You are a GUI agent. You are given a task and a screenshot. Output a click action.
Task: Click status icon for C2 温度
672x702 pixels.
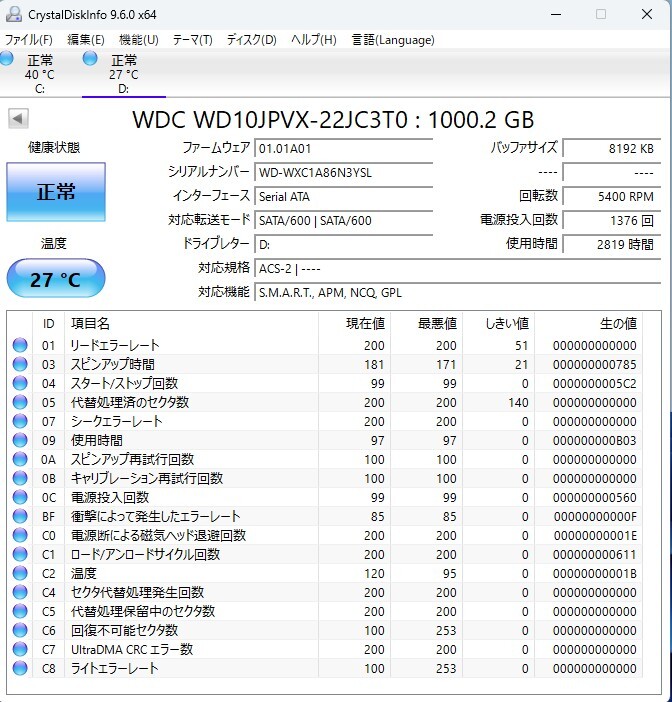[x=20, y=574]
